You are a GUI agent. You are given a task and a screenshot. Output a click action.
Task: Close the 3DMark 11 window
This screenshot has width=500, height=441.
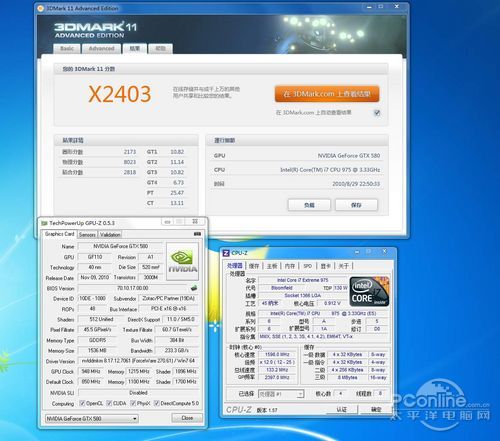pyautogui.click(x=397, y=7)
